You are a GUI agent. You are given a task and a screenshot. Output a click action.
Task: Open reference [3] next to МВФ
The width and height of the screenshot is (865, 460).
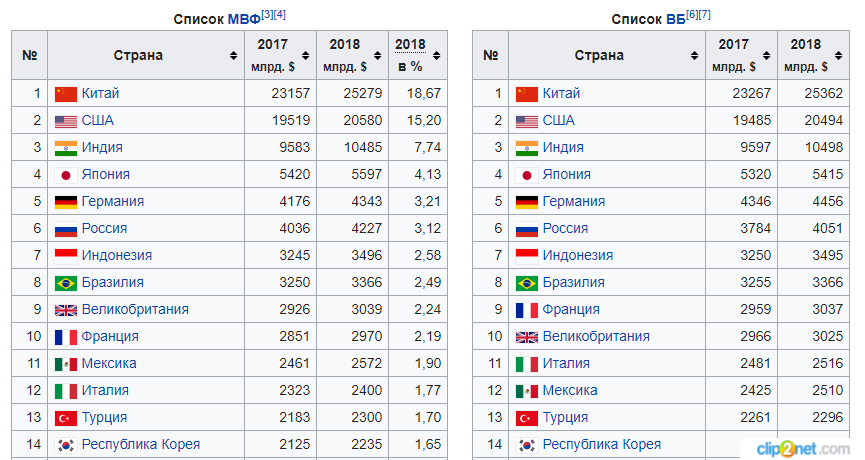pyautogui.click(x=267, y=14)
